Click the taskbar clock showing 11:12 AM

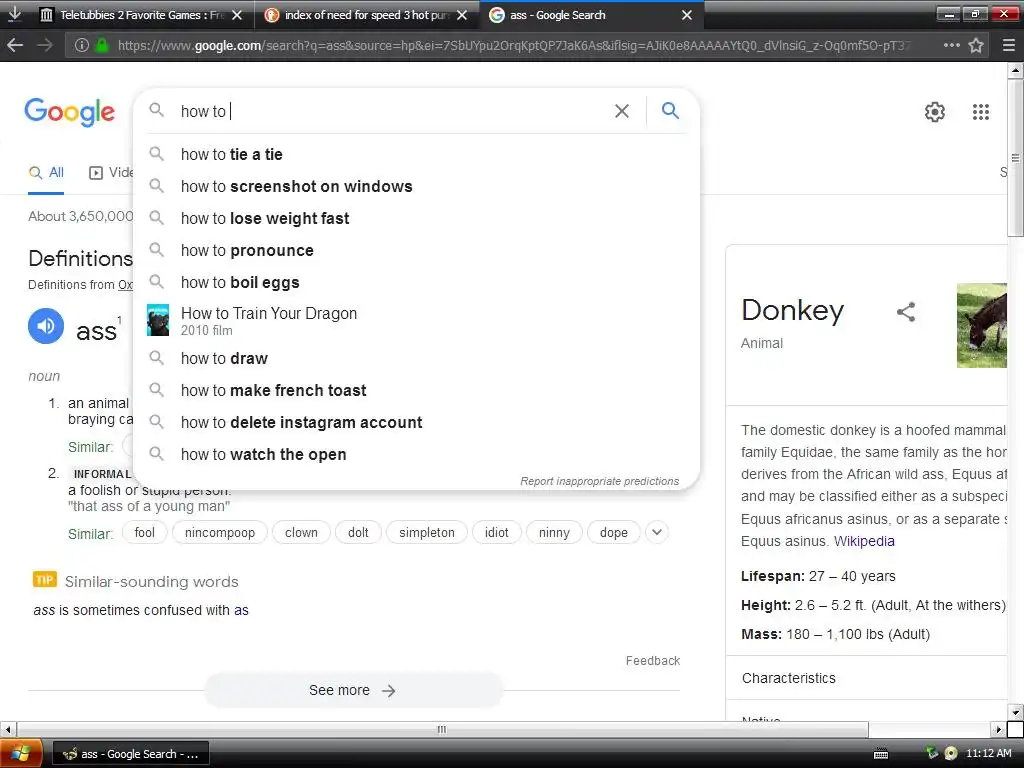pos(989,754)
